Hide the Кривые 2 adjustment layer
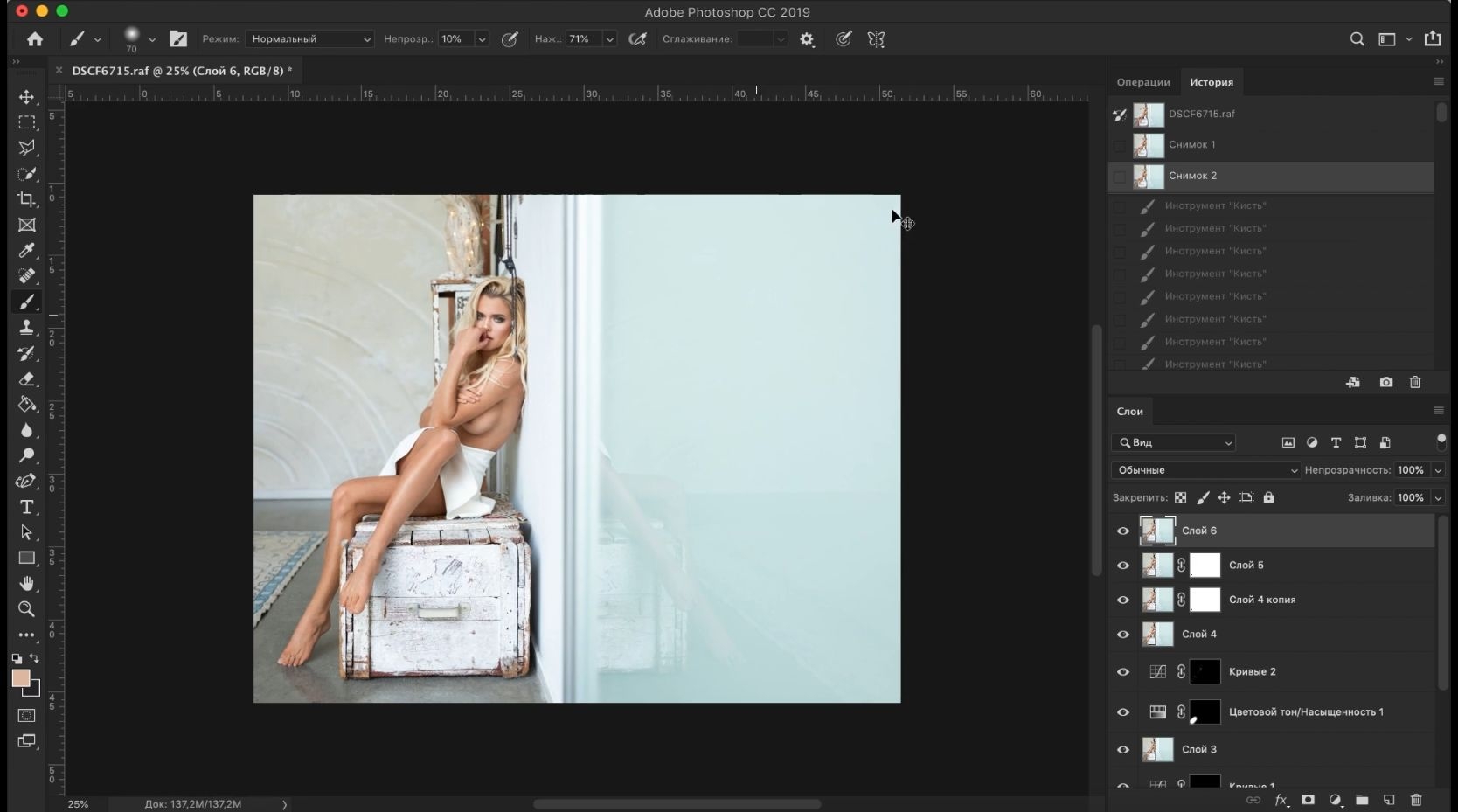The width and height of the screenshot is (1458, 812). [1123, 672]
